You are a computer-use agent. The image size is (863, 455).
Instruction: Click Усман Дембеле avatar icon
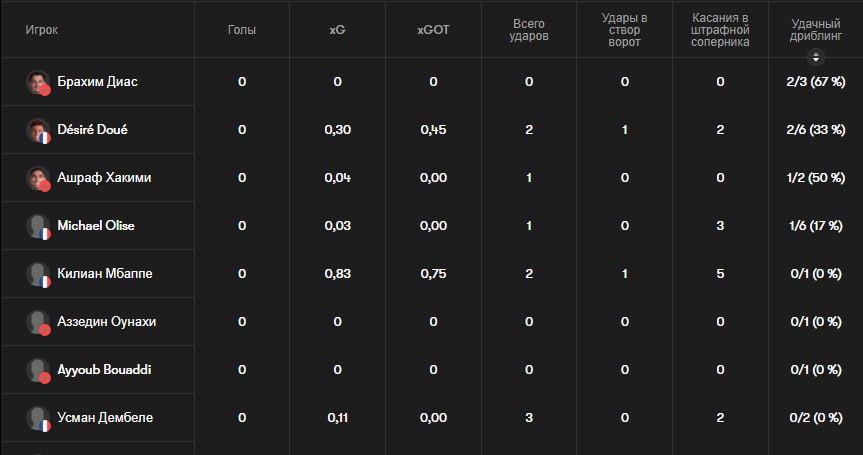(x=37, y=418)
